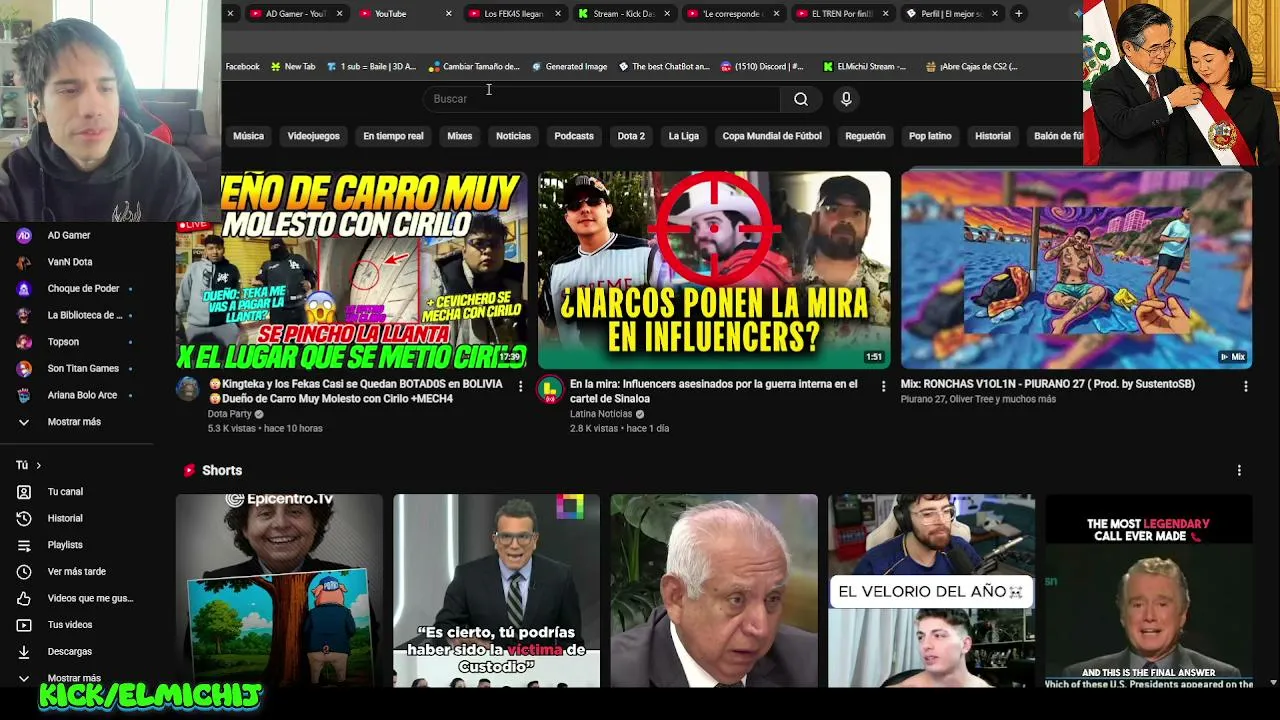Screen dimensions: 1280x720
Task: Open the Tu canal sidebar icon
Action: [24, 492]
